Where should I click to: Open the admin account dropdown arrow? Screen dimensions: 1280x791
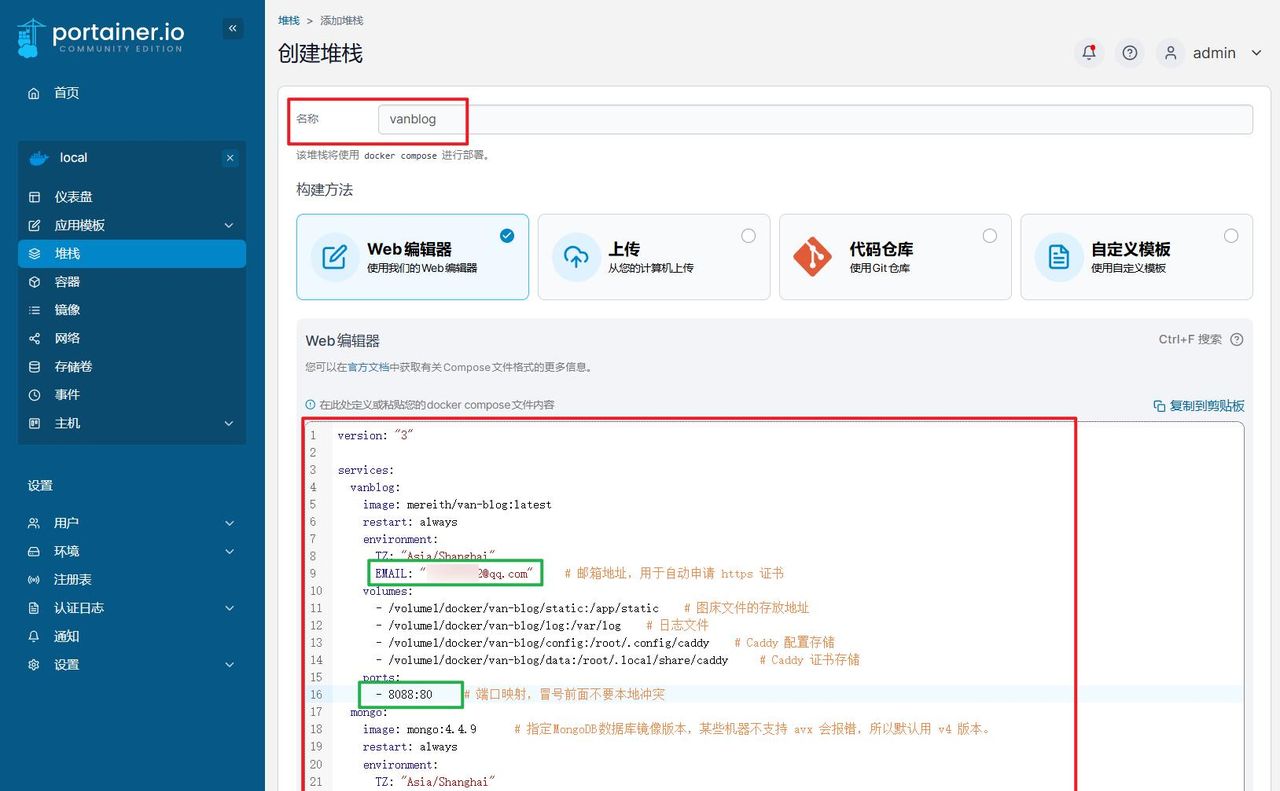pyautogui.click(x=1257, y=53)
